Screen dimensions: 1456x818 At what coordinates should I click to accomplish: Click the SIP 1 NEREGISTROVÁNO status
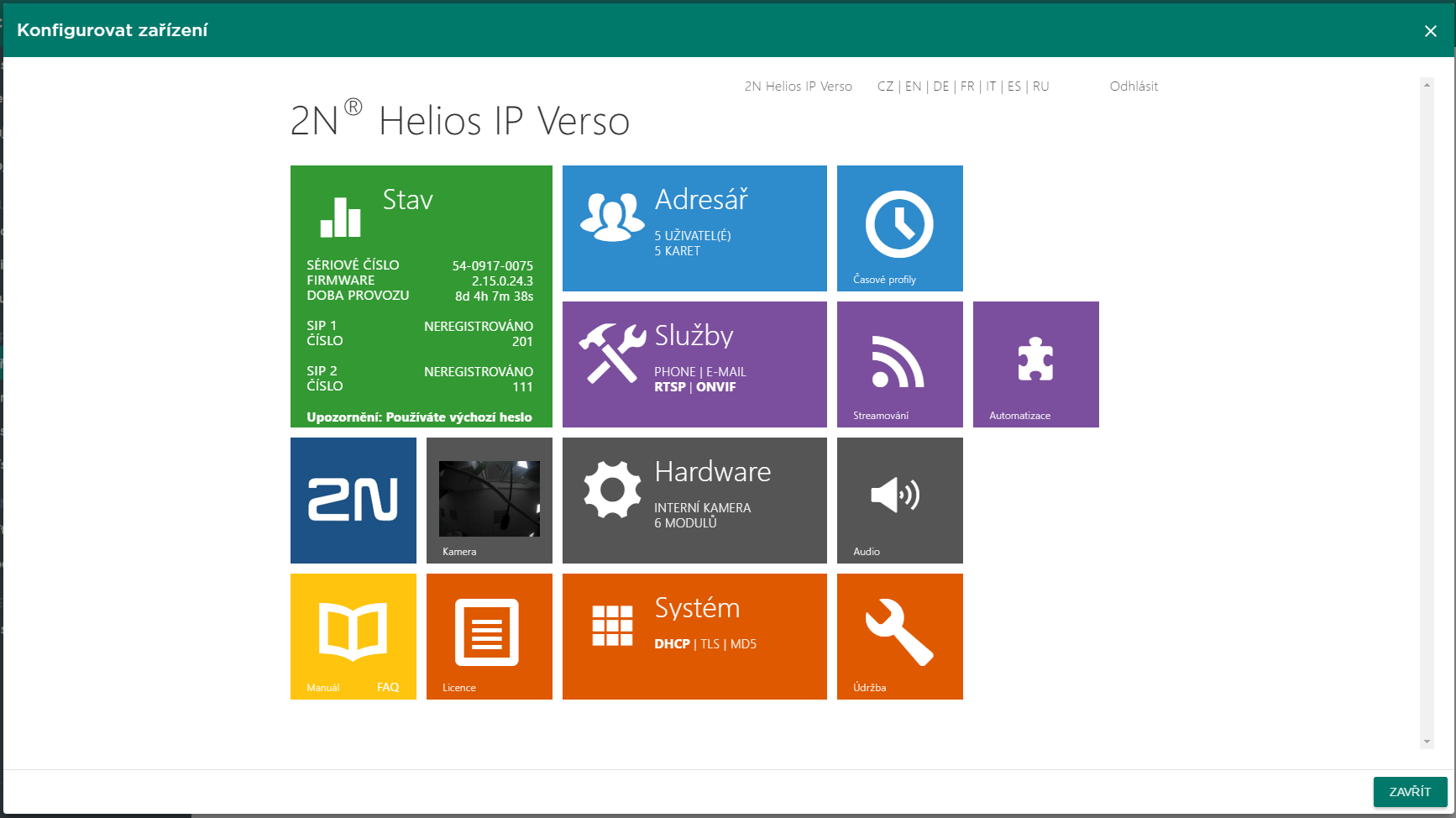coord(479,326)
